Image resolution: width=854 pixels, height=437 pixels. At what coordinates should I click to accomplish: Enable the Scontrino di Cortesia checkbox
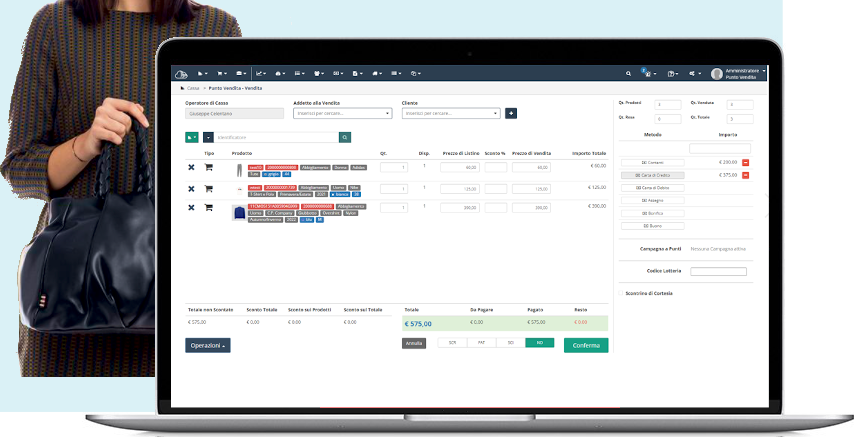[x=621, y=293]
